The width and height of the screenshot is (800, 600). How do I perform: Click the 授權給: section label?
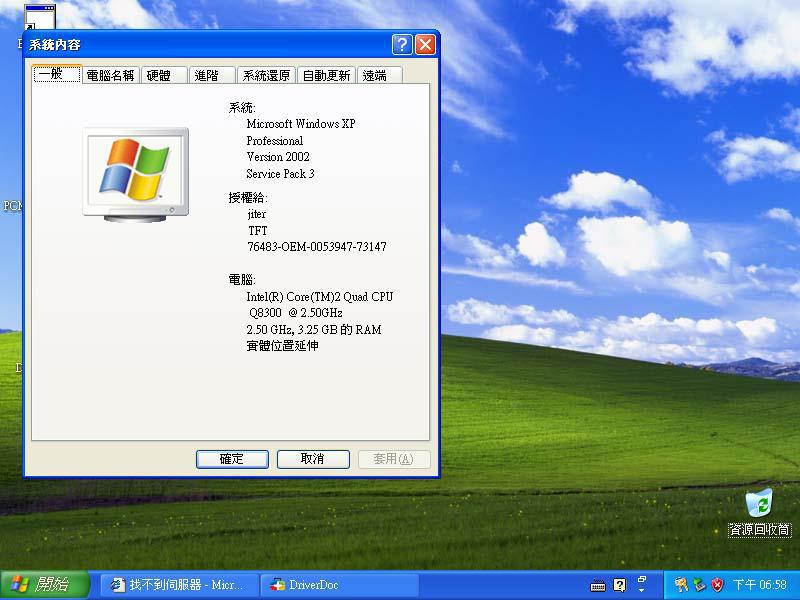(x=248, y=198)
